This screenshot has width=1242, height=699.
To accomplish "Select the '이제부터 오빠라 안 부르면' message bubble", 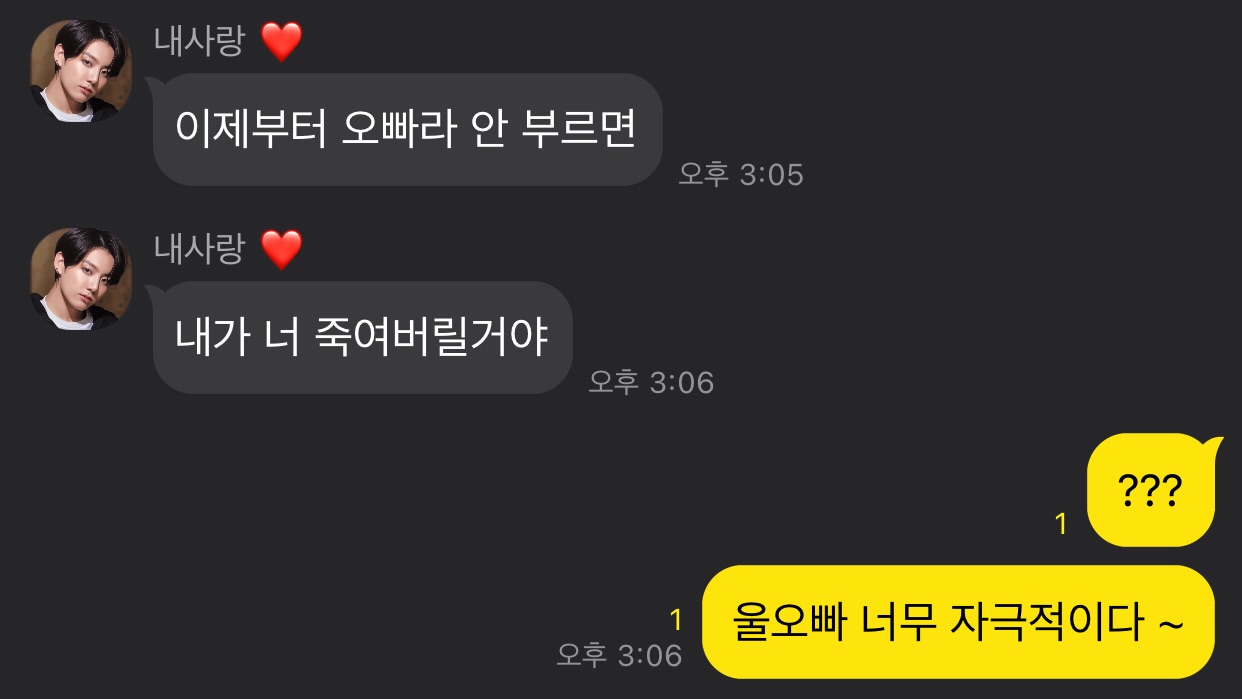I will coord(408,129).
